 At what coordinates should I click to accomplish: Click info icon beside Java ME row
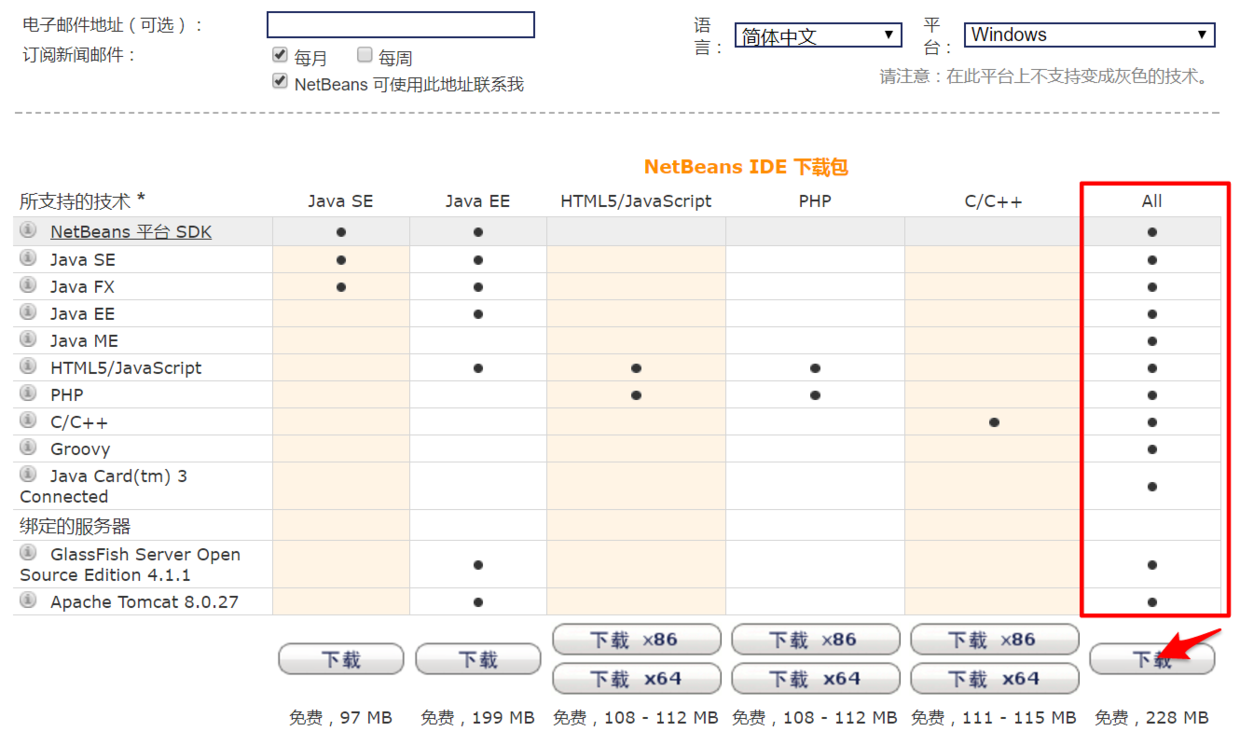pyautogui.click(x=28, y=339)
